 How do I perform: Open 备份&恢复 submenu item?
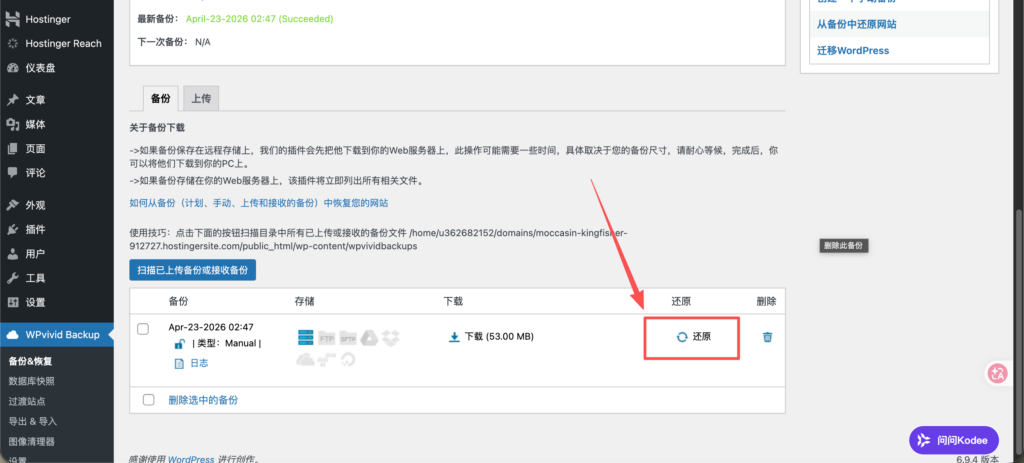coord(31,360)
